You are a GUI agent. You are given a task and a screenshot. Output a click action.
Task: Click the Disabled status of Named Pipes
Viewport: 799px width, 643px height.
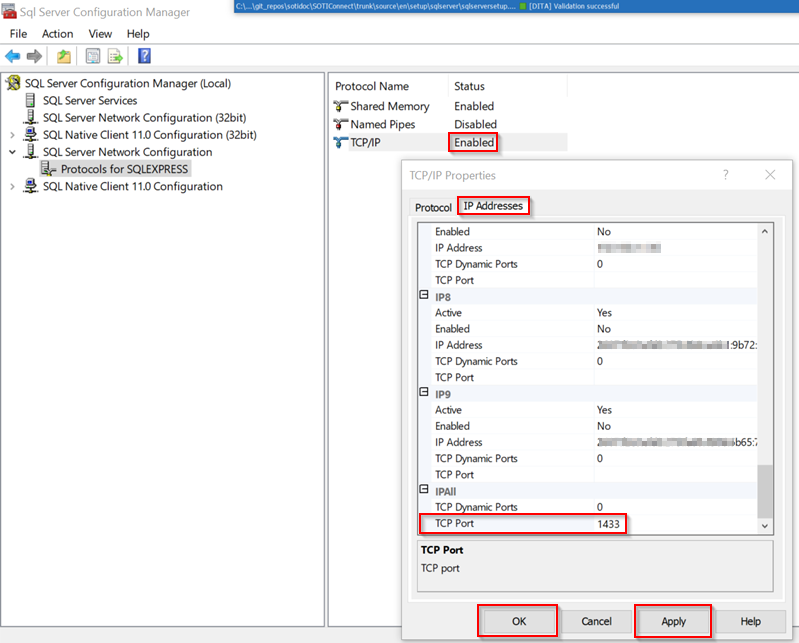tap(475, 124)
